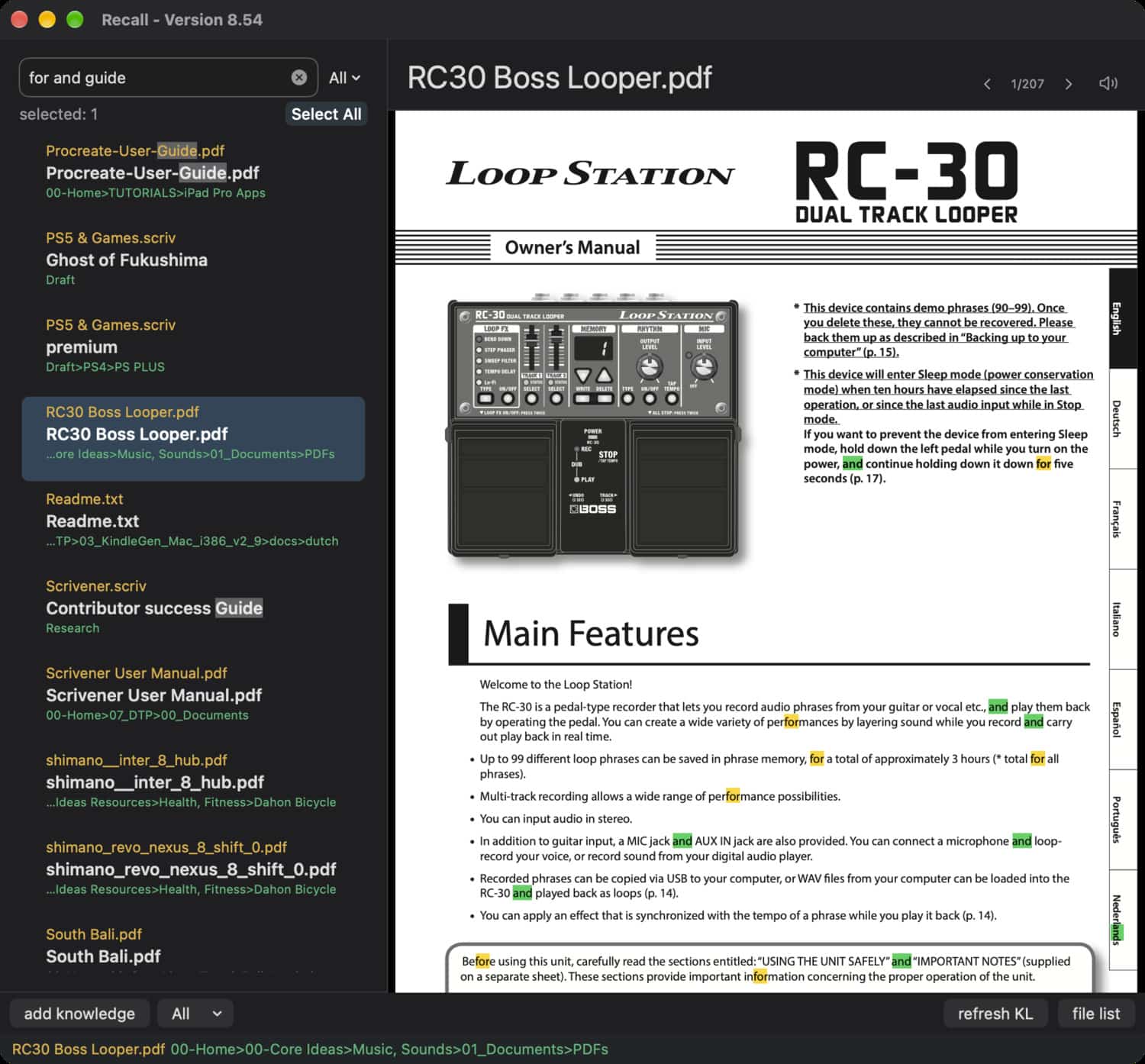Viewport: 1145px width, 1064px height.
Task: Click the RC-30 pedal illustration in the PDF
Action: (592, 427)
